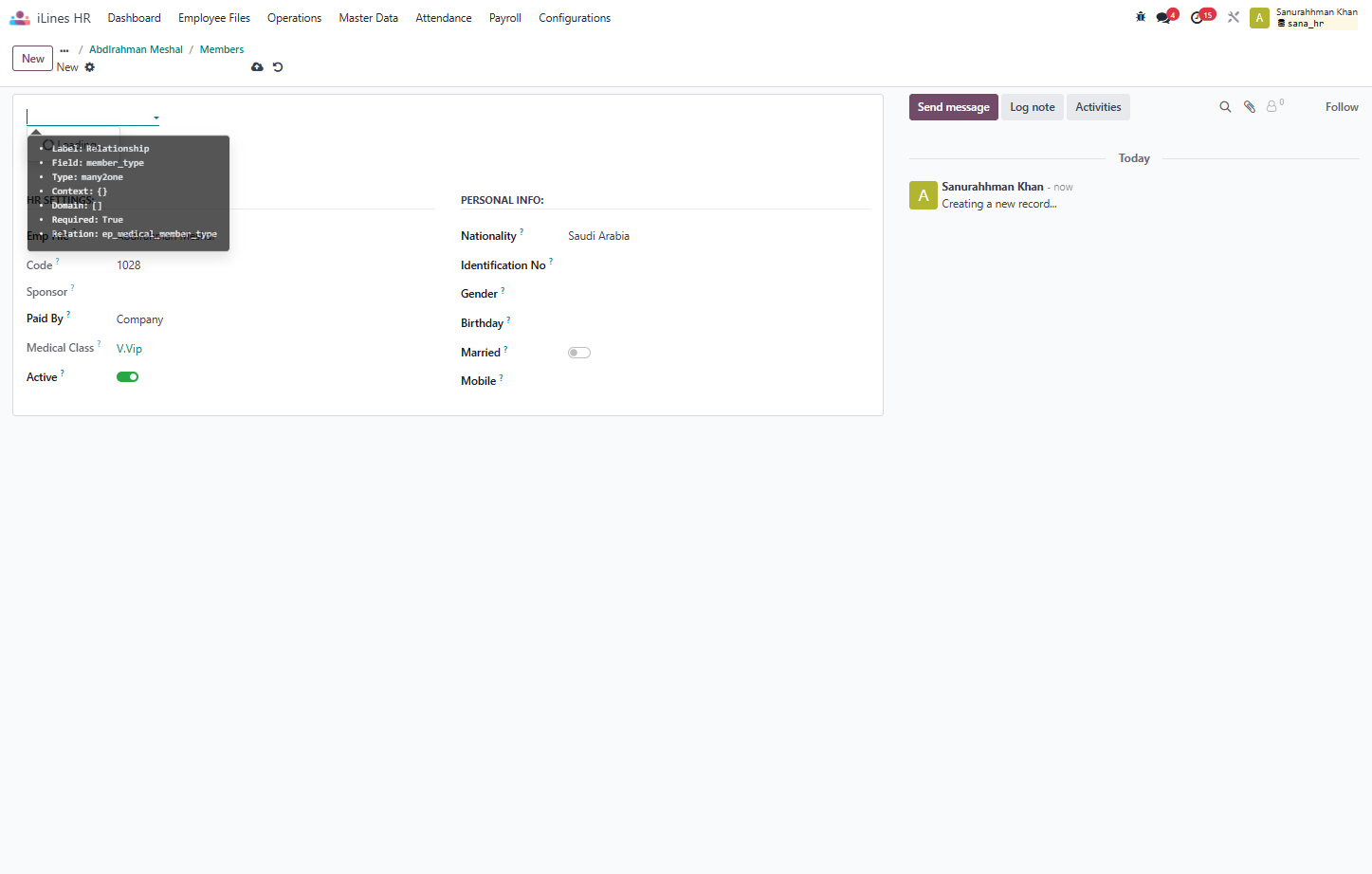Viewport: 1372px width, 874px height.
Task: Open the Employee Files menu
Action: coord(214,18)
